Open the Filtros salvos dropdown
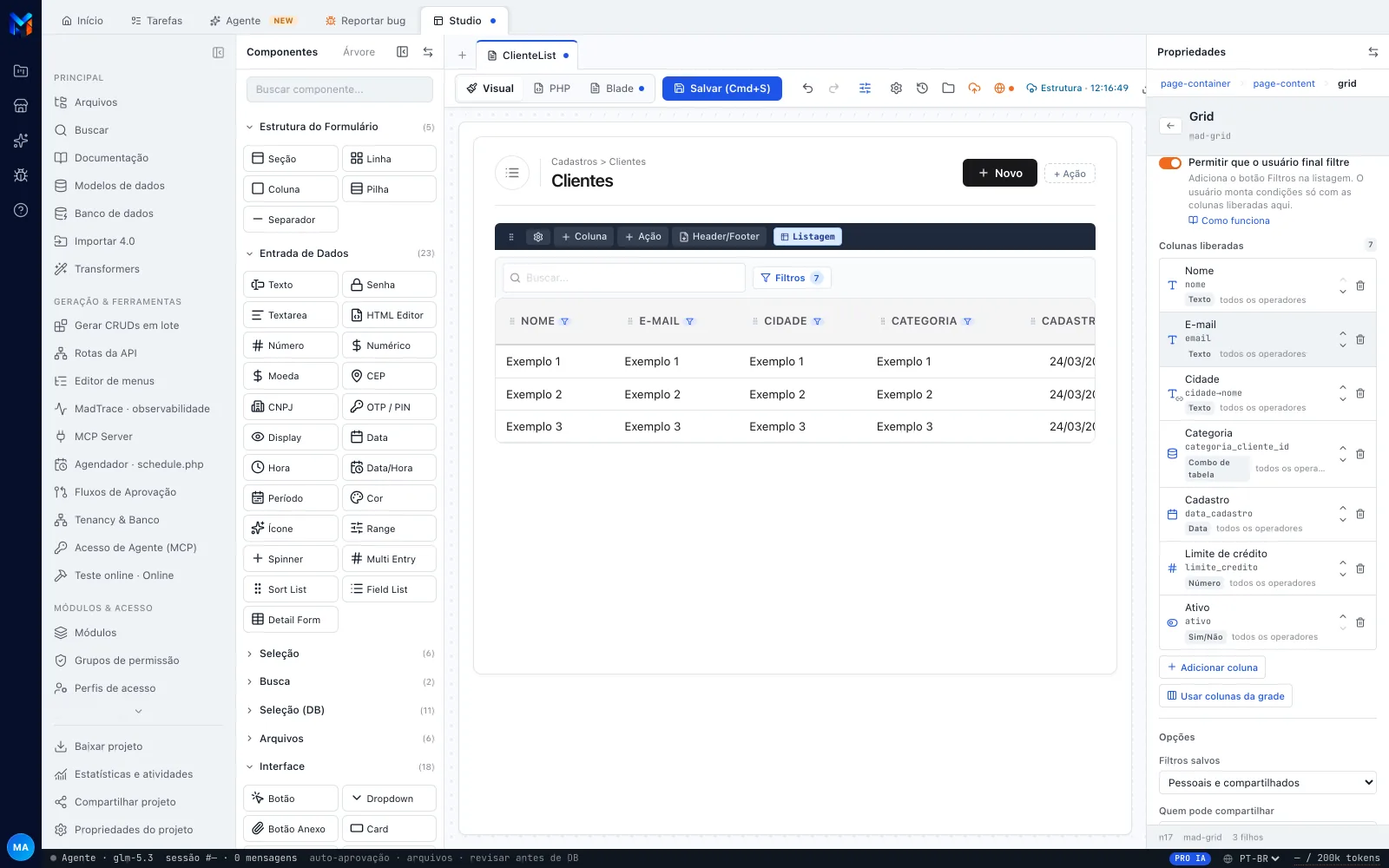1389x868 pixels. (x=1267, y=783)
